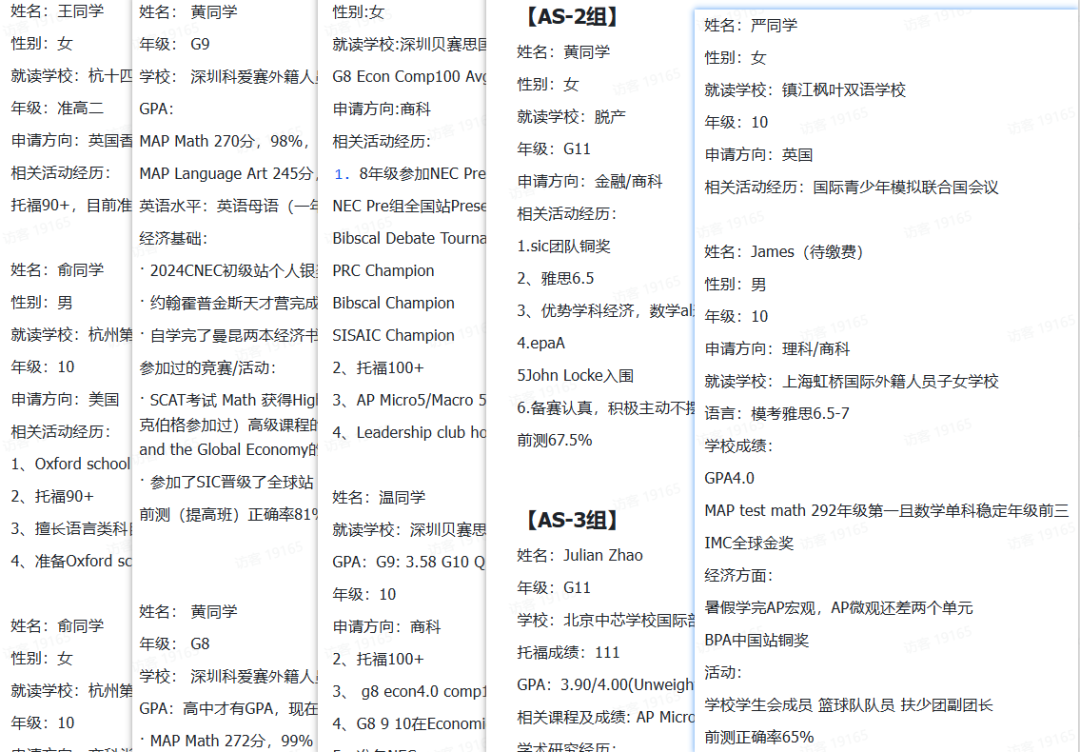The width and height of the screenshot is (1080, 752).
Task: Click the line '3、AP Micro5/Macro 5'
Action: coord(410,400)
